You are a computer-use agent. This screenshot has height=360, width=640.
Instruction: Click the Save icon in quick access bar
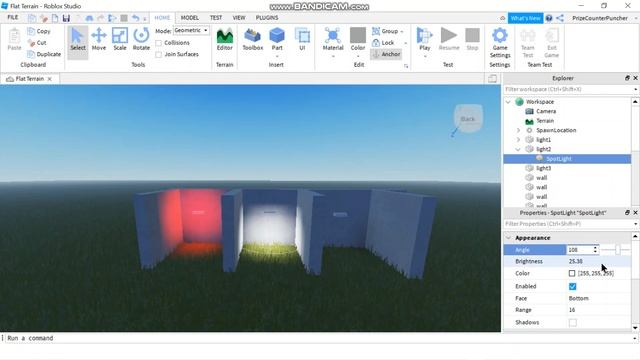point(66,18)
